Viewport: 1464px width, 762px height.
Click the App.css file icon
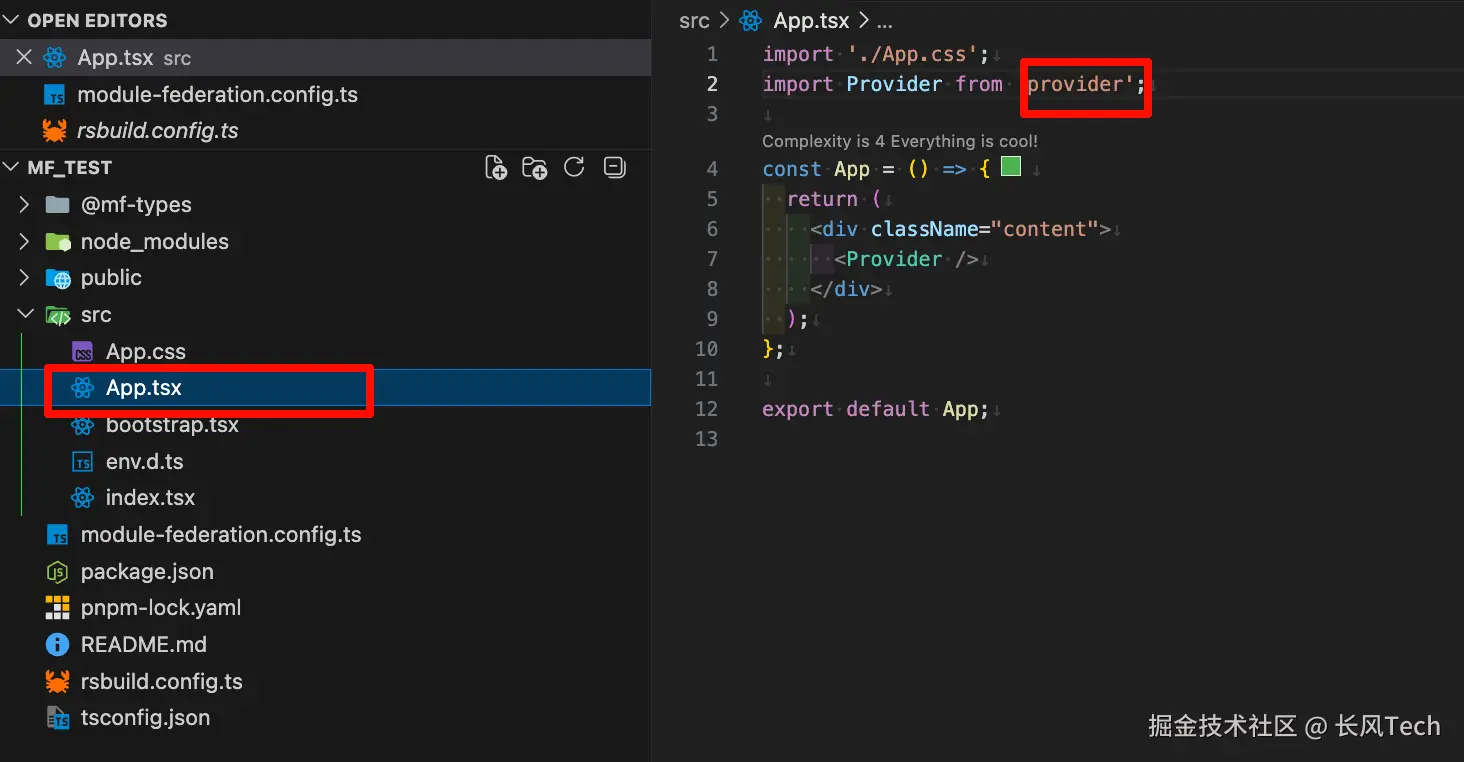(x=83, y=352)
